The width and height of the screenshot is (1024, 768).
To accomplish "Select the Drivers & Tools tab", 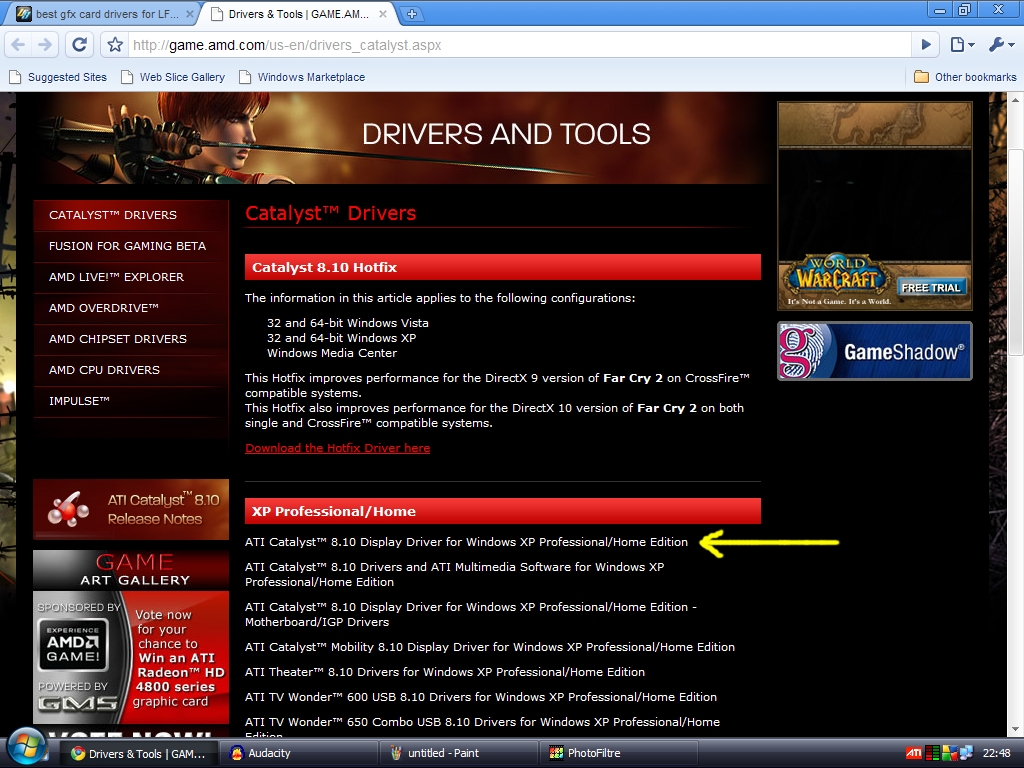I will [x=298, y=14].
